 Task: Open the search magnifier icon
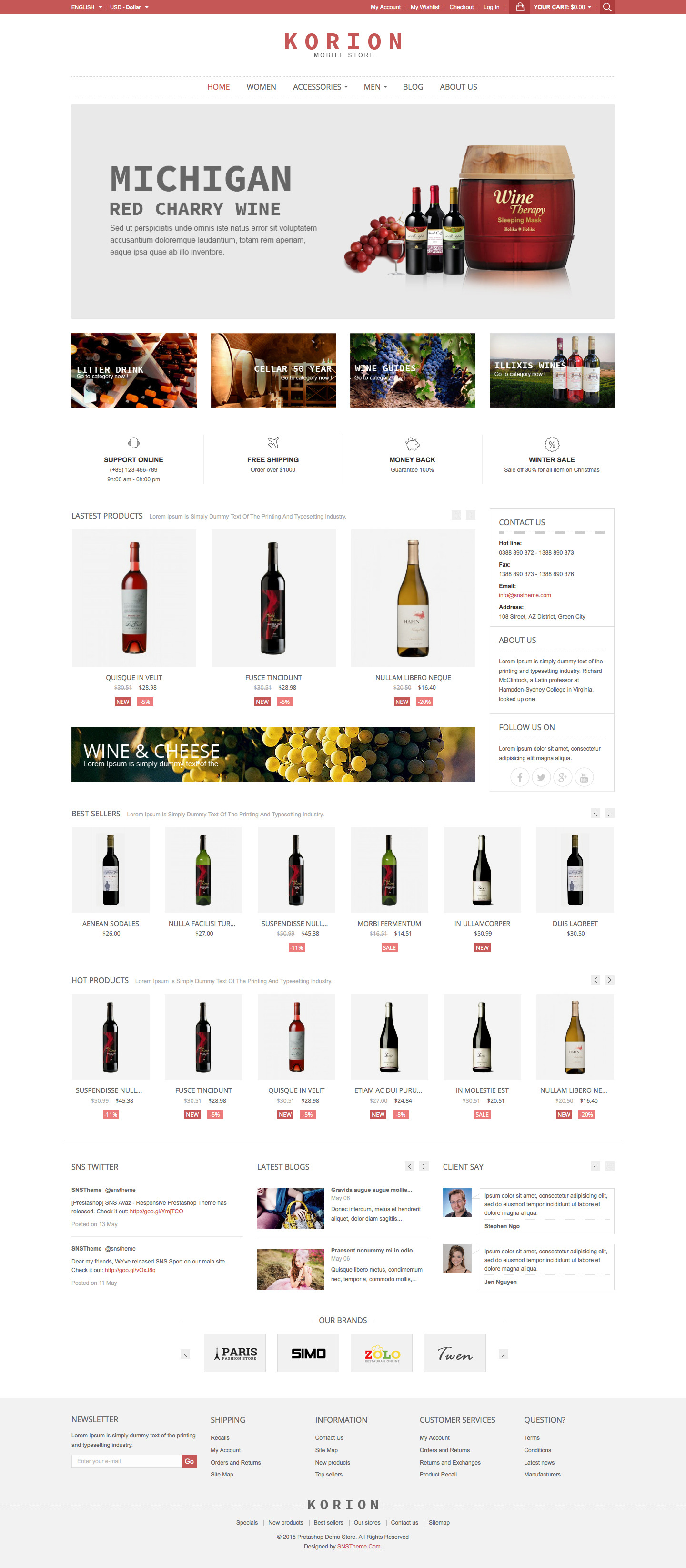[x=607, y=7]
